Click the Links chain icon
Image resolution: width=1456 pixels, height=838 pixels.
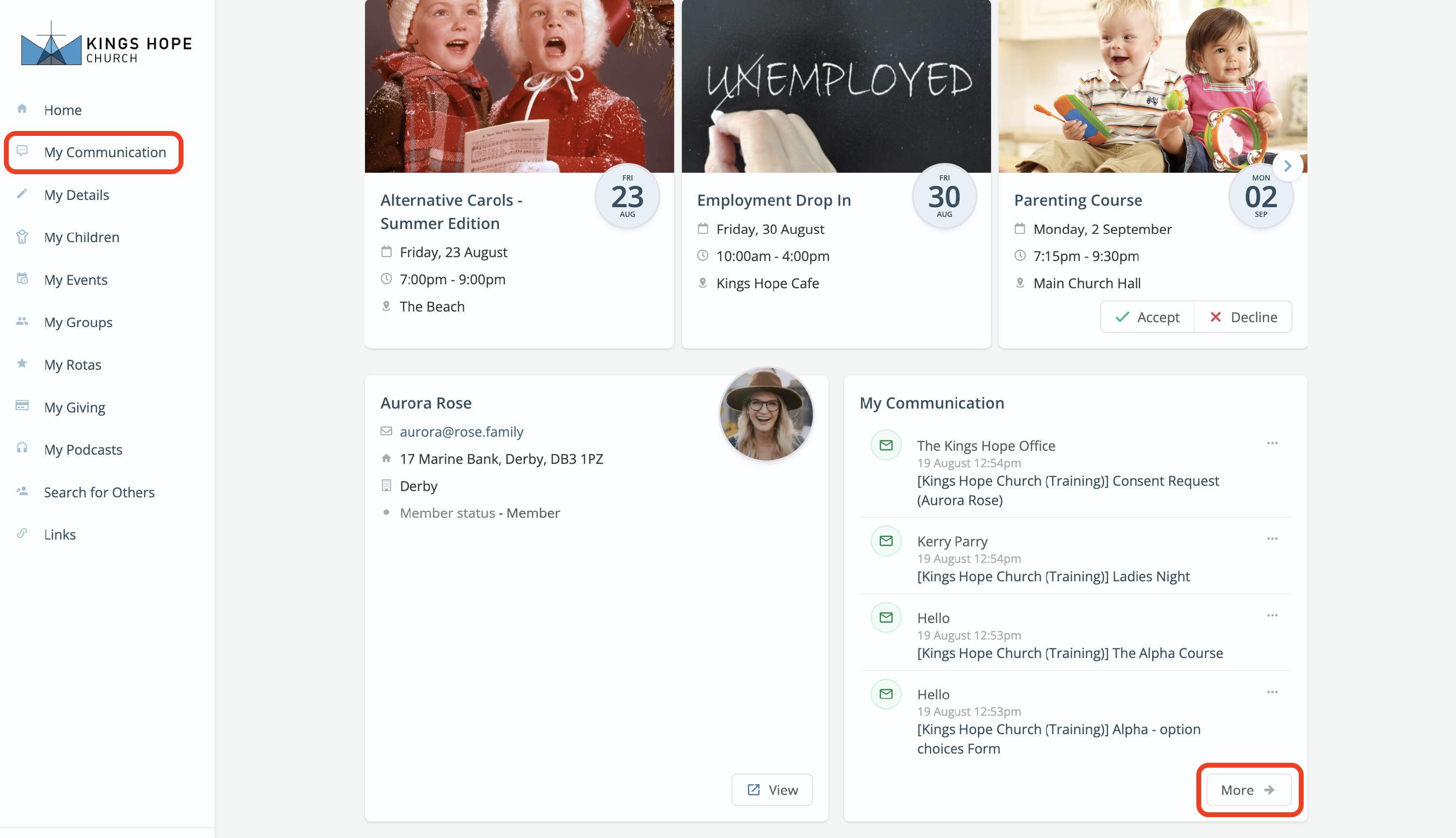point(22,533)
